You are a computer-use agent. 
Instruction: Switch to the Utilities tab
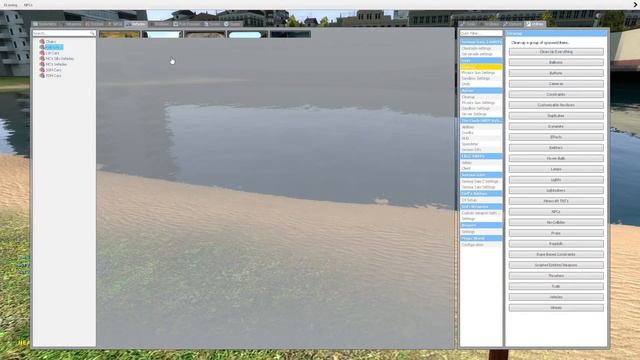coord(535,24)
